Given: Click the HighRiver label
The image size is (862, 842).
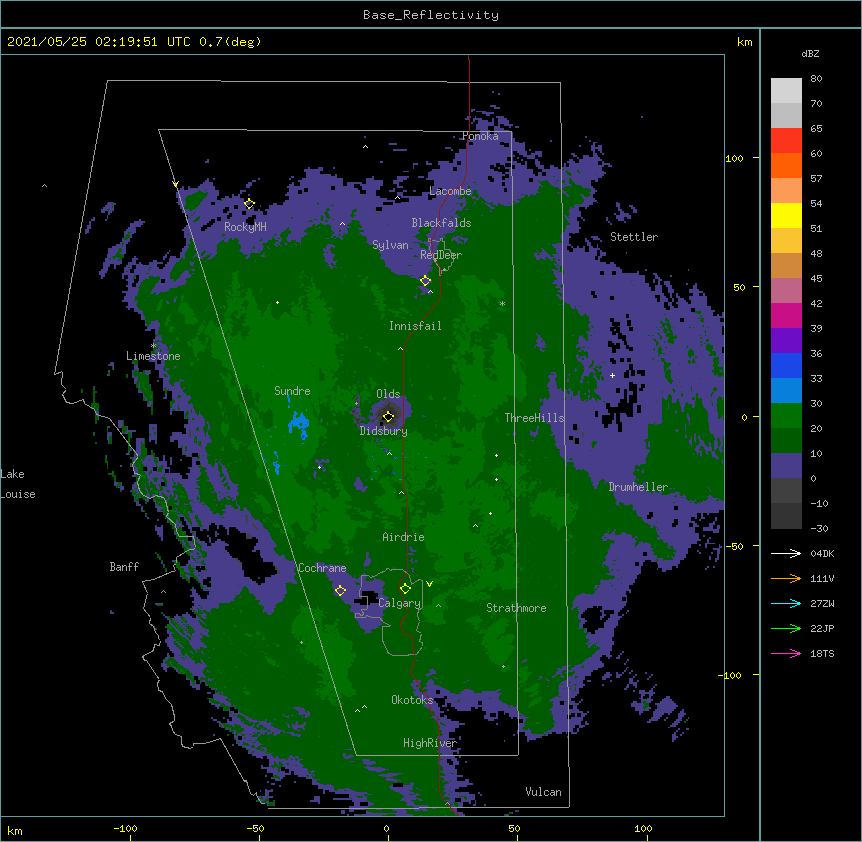Looking at the screenshot, I should [x=430, y=743].
